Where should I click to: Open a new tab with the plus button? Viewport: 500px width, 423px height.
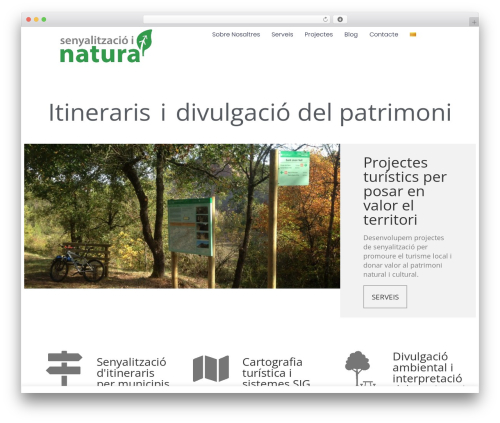(x=474, y=22)
